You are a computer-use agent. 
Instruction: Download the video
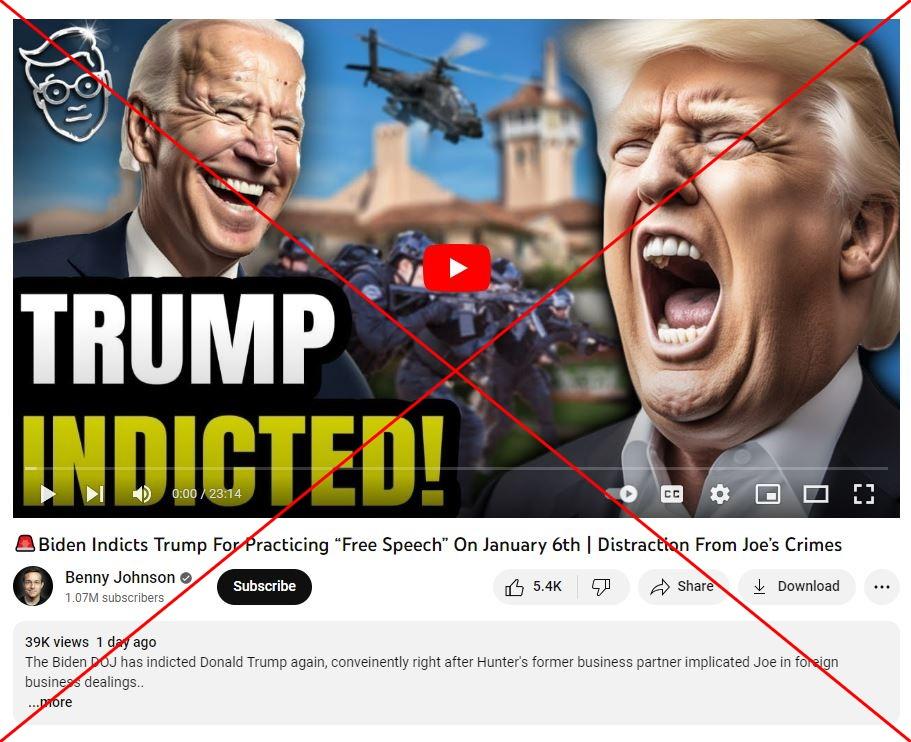pos(797,587)
